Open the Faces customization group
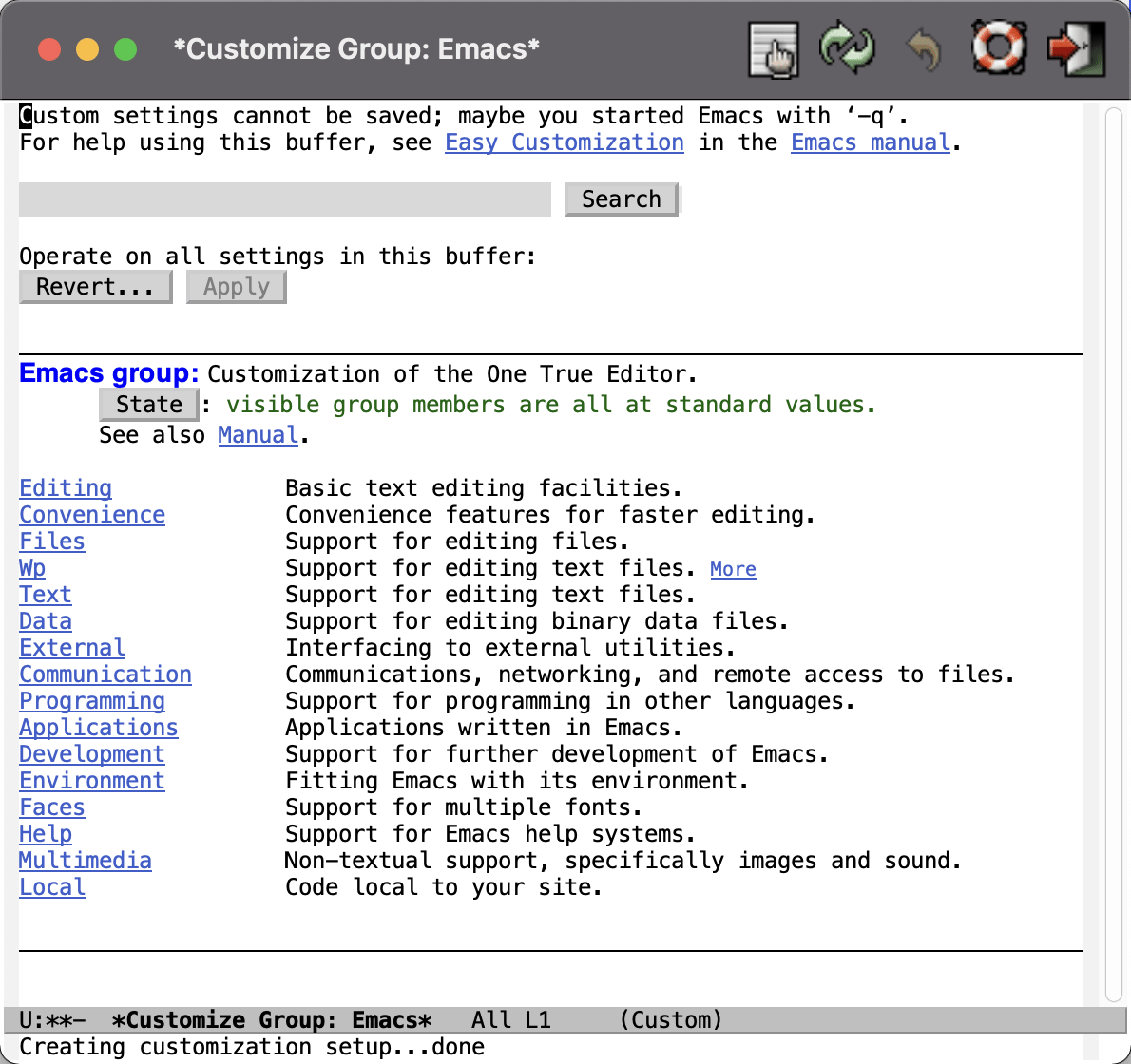The height and width of the screenshot is (1064, 1131). (x=51, y=807)
